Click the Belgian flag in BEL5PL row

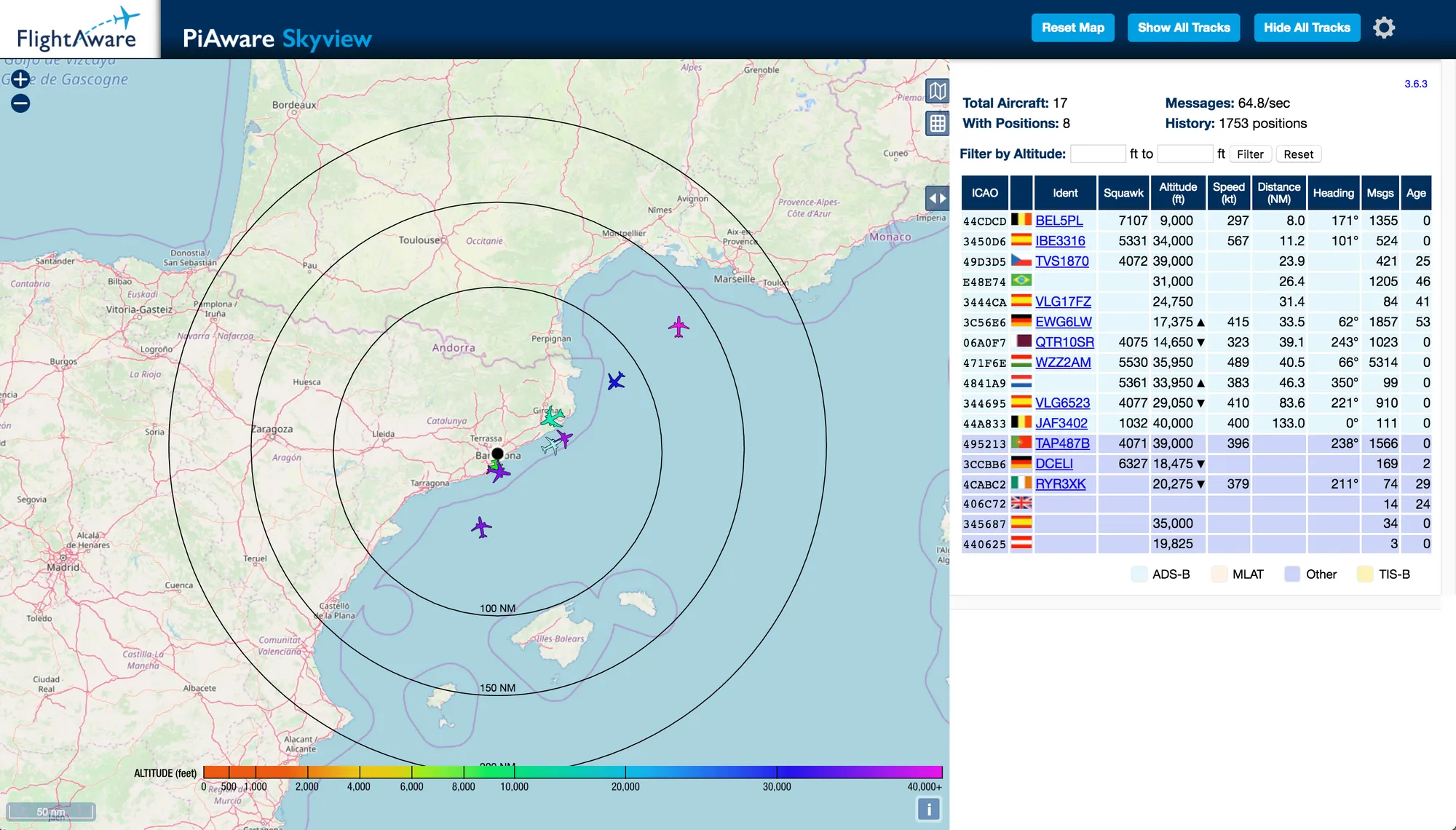point(1021,219)
